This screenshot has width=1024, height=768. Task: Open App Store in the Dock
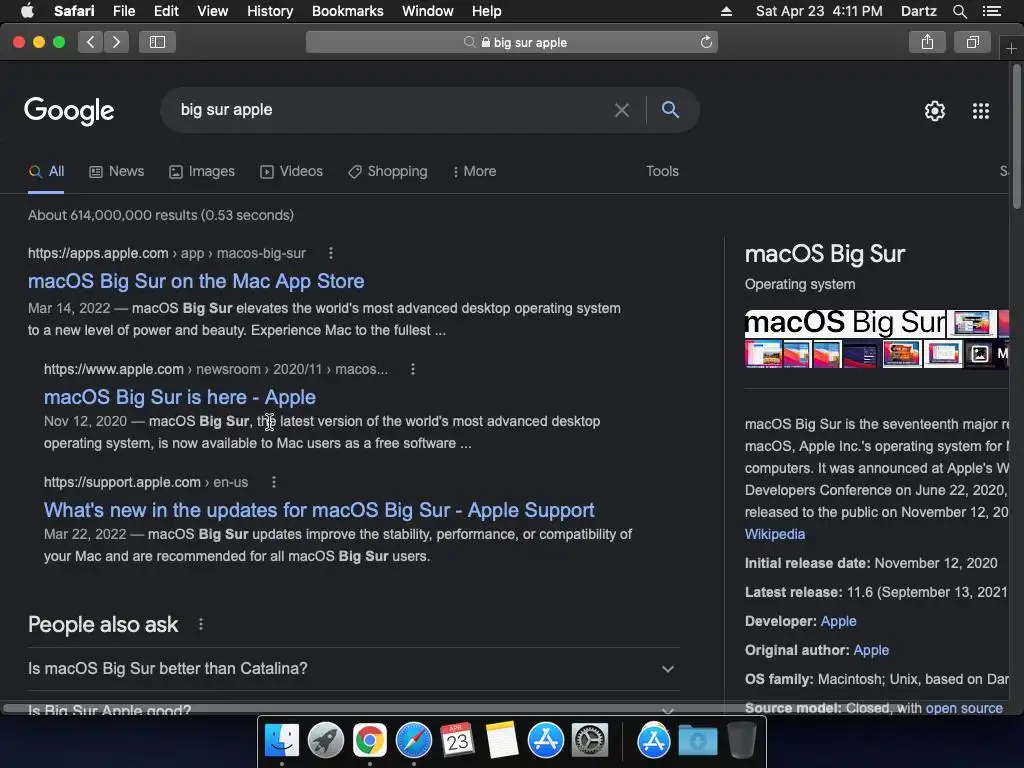pos(545,741)
